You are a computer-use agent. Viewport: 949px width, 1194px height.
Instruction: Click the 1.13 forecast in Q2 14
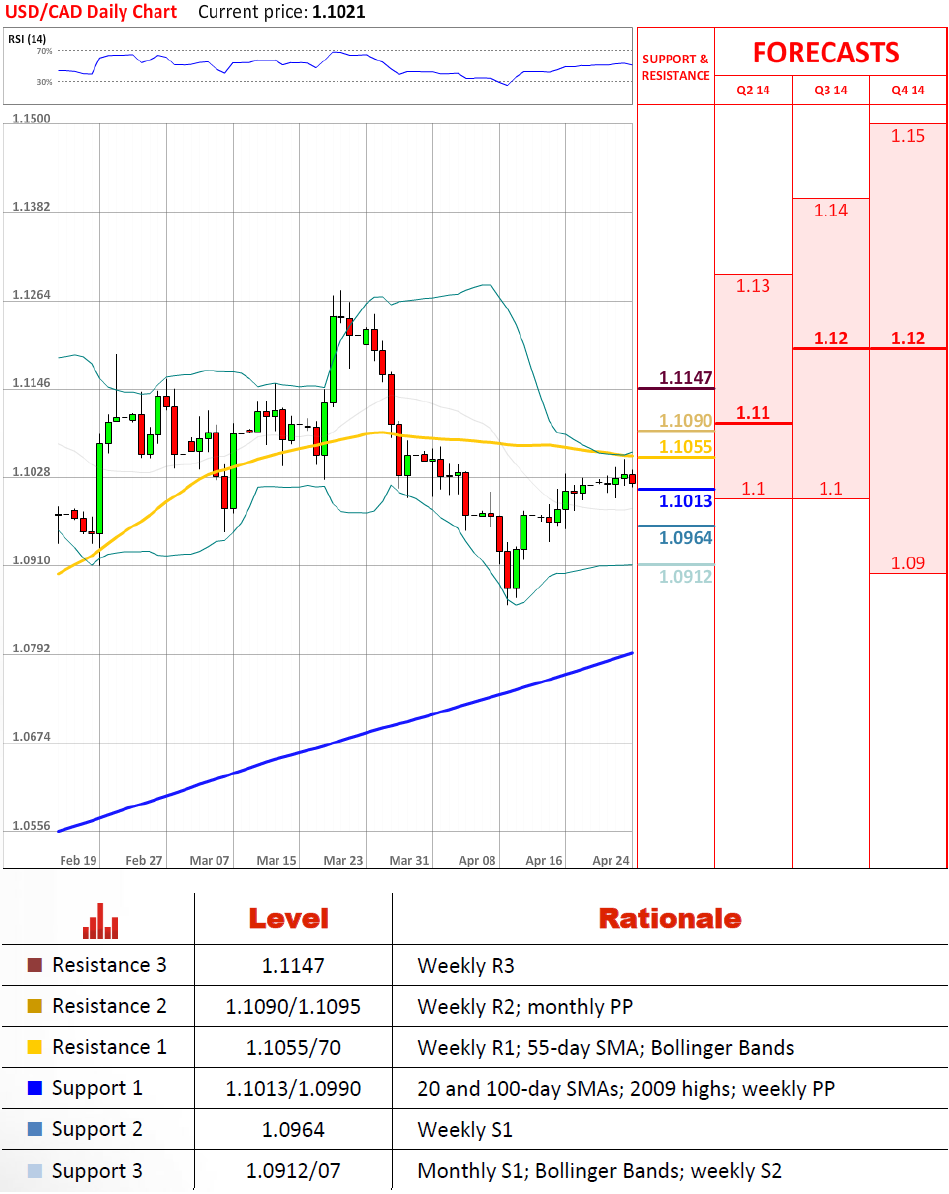click(752, 286)
